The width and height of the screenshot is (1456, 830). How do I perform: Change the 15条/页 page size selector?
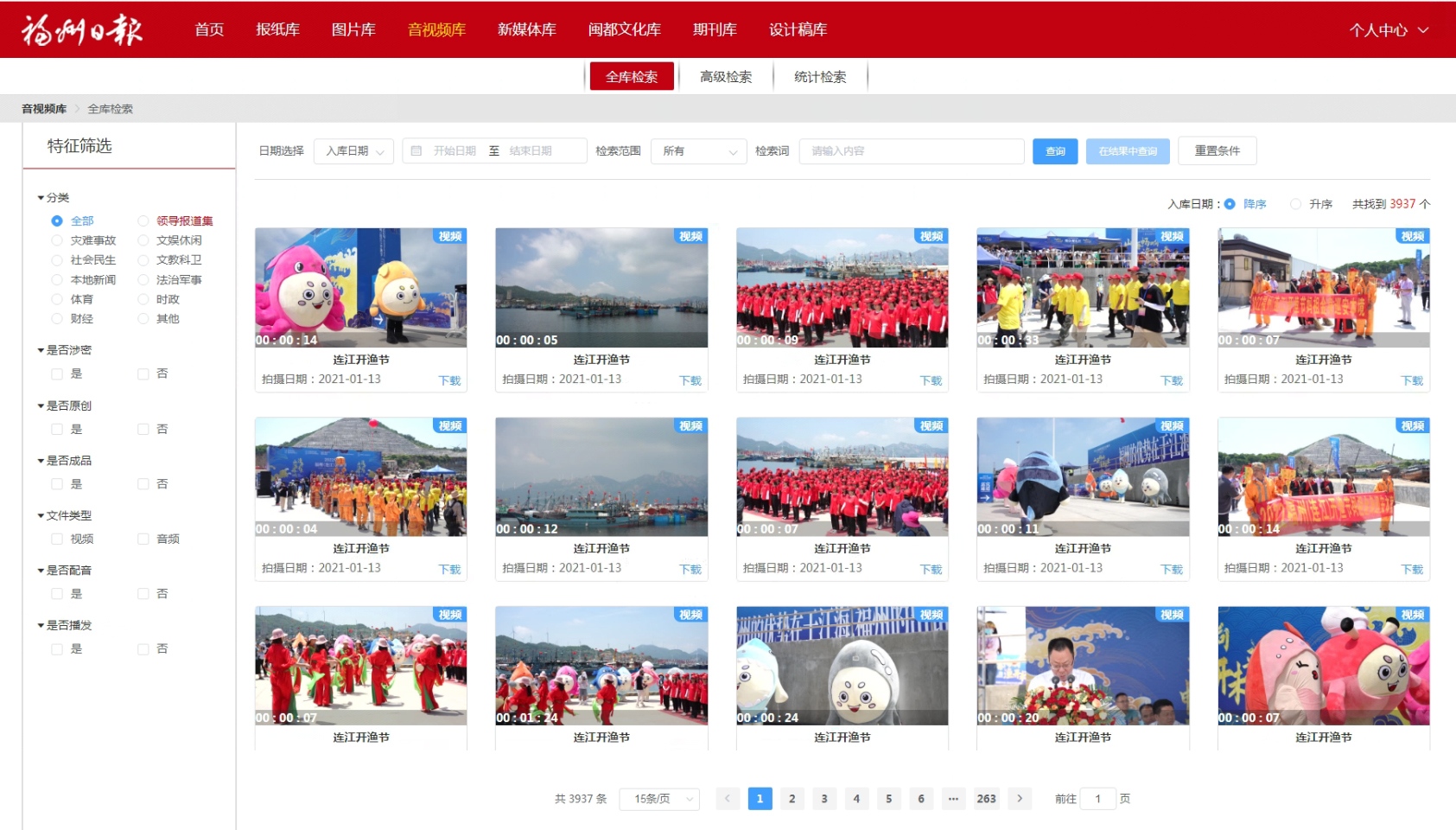659,799
